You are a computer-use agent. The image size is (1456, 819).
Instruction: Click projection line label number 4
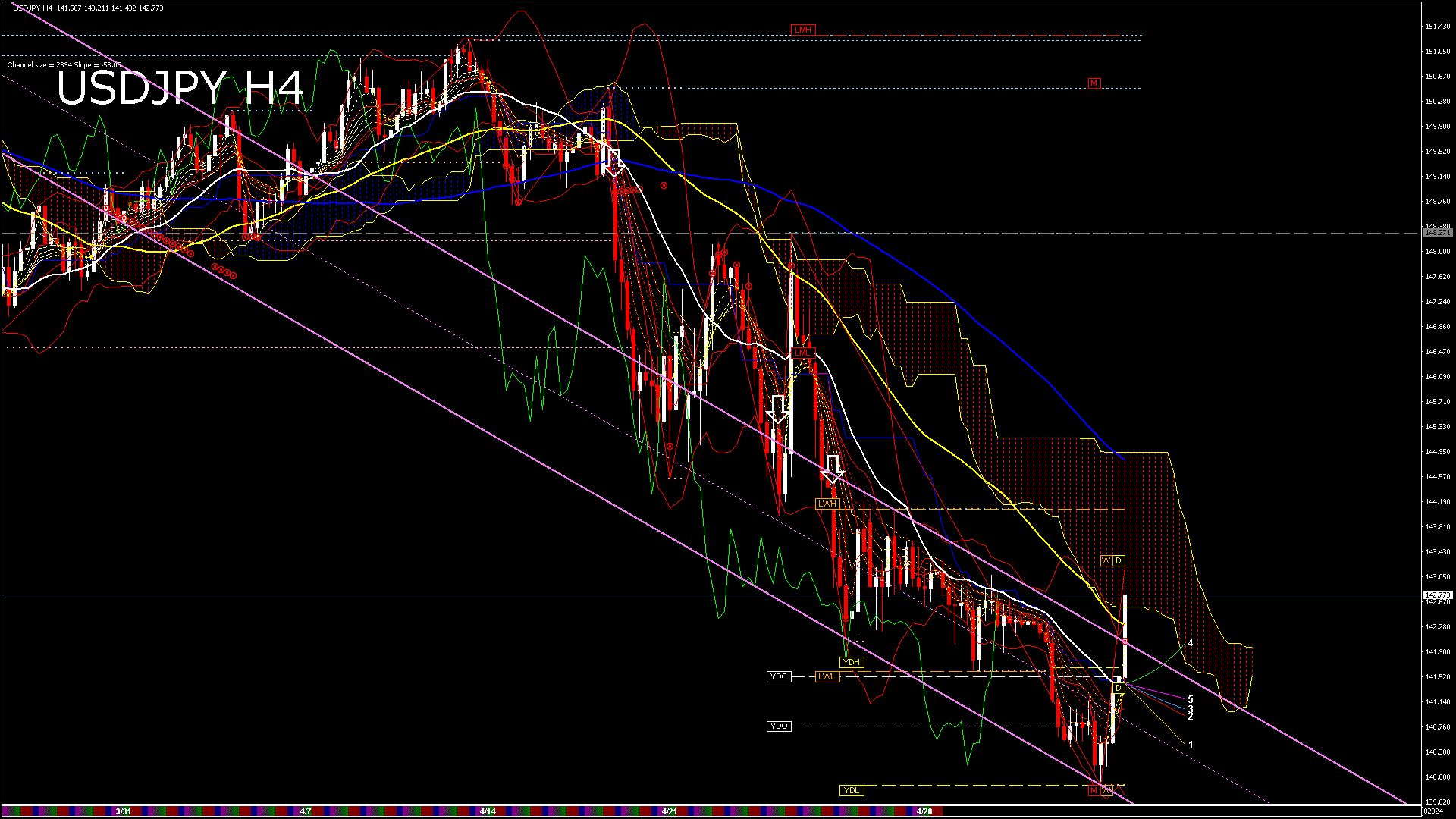1191,643
